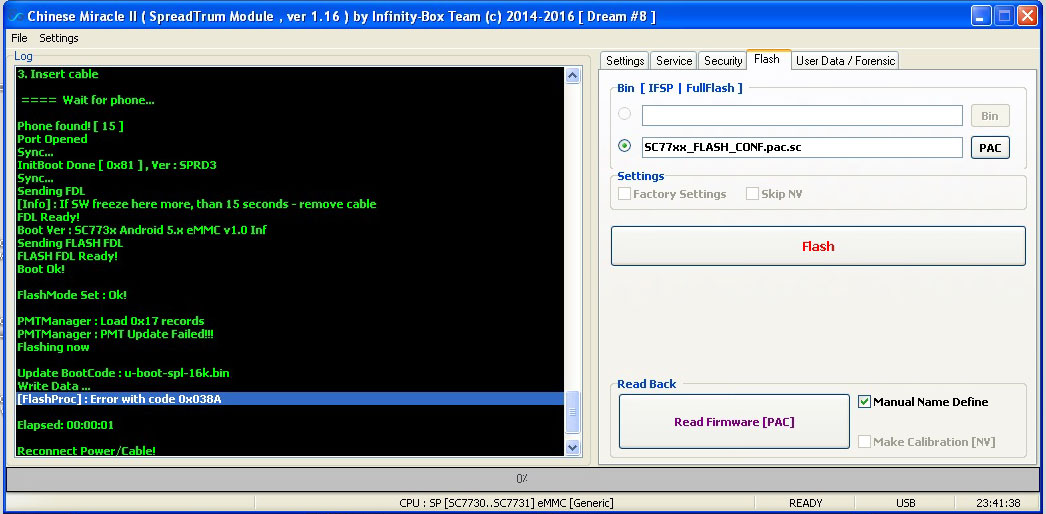Open the File menu
The image size is (1046, 514).
19,38
